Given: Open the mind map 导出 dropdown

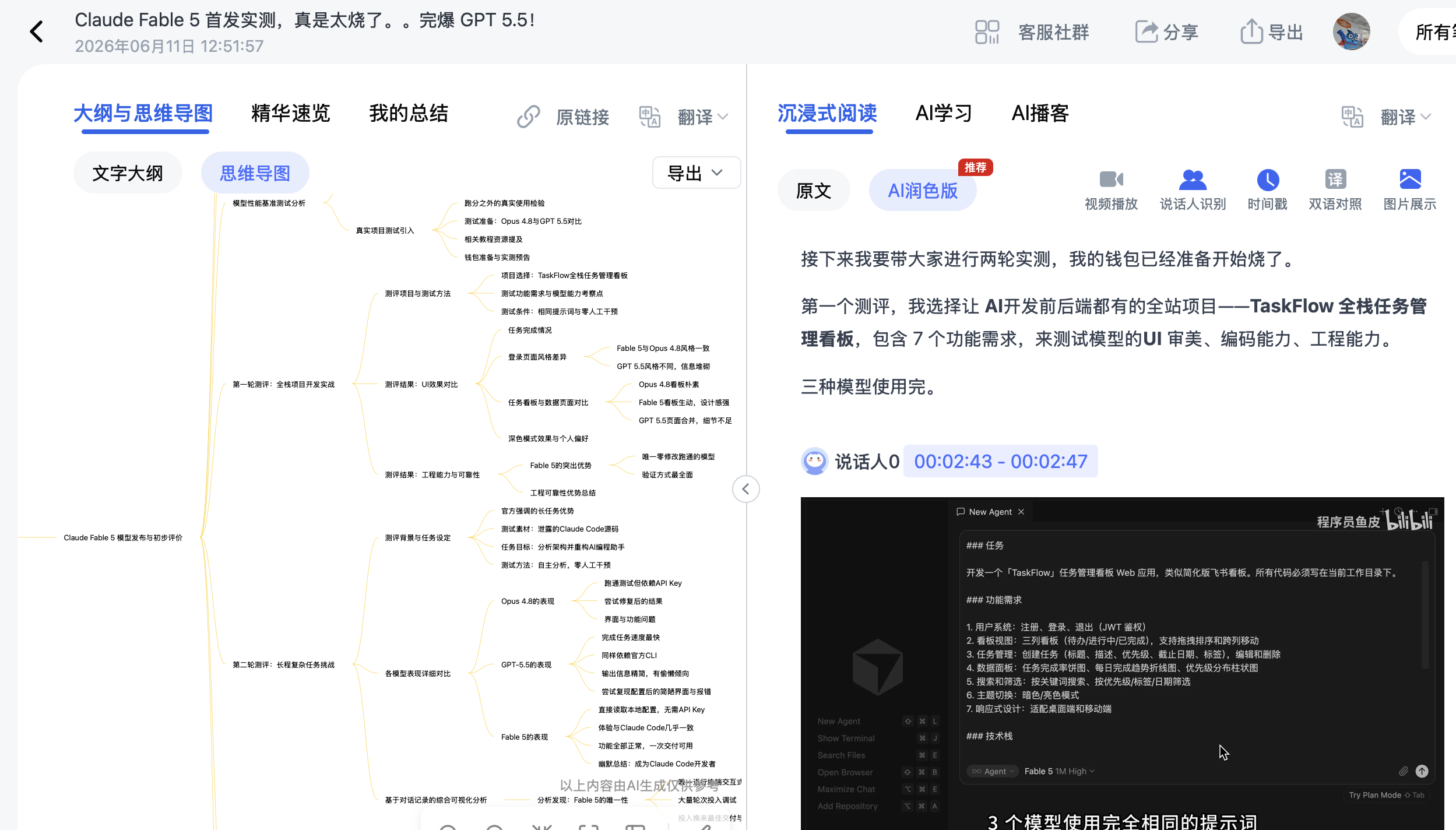Looking at the screenshot, I should (697, 173).
